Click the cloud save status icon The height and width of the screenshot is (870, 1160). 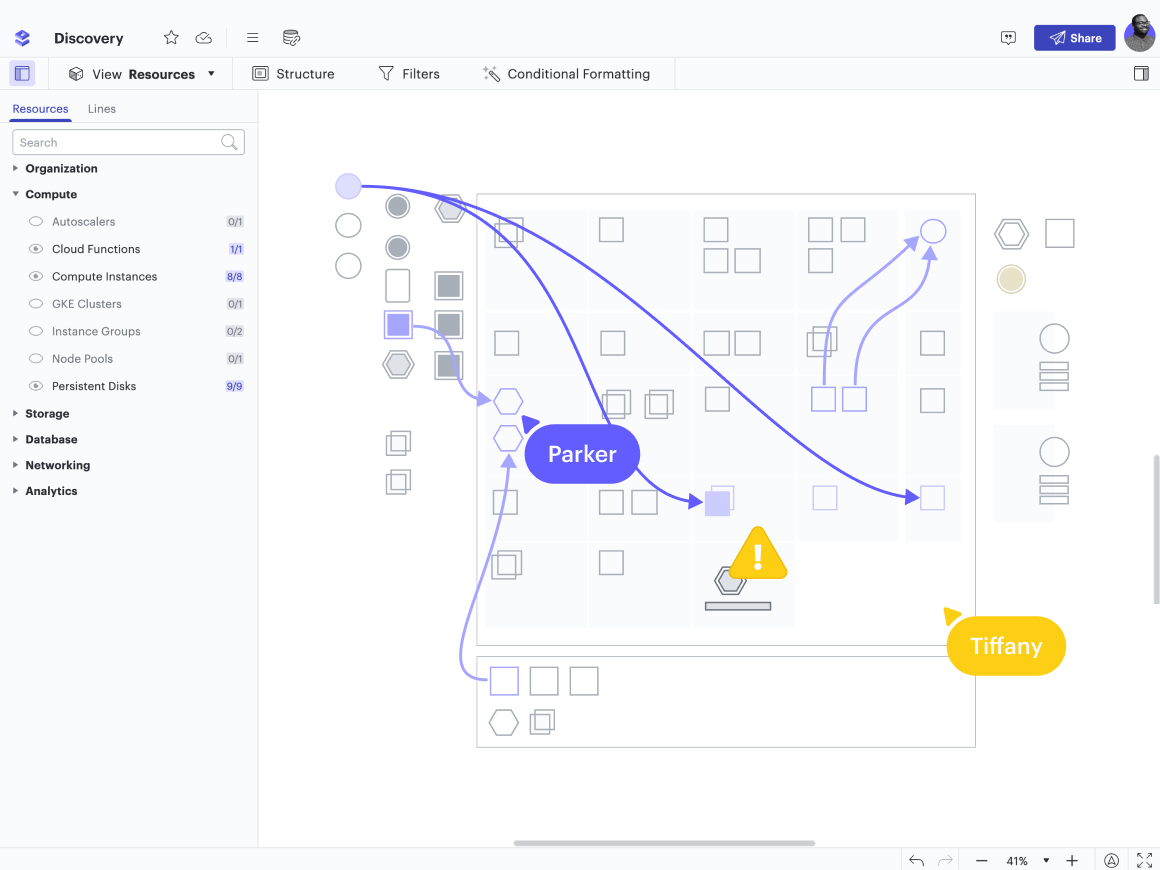204,38
